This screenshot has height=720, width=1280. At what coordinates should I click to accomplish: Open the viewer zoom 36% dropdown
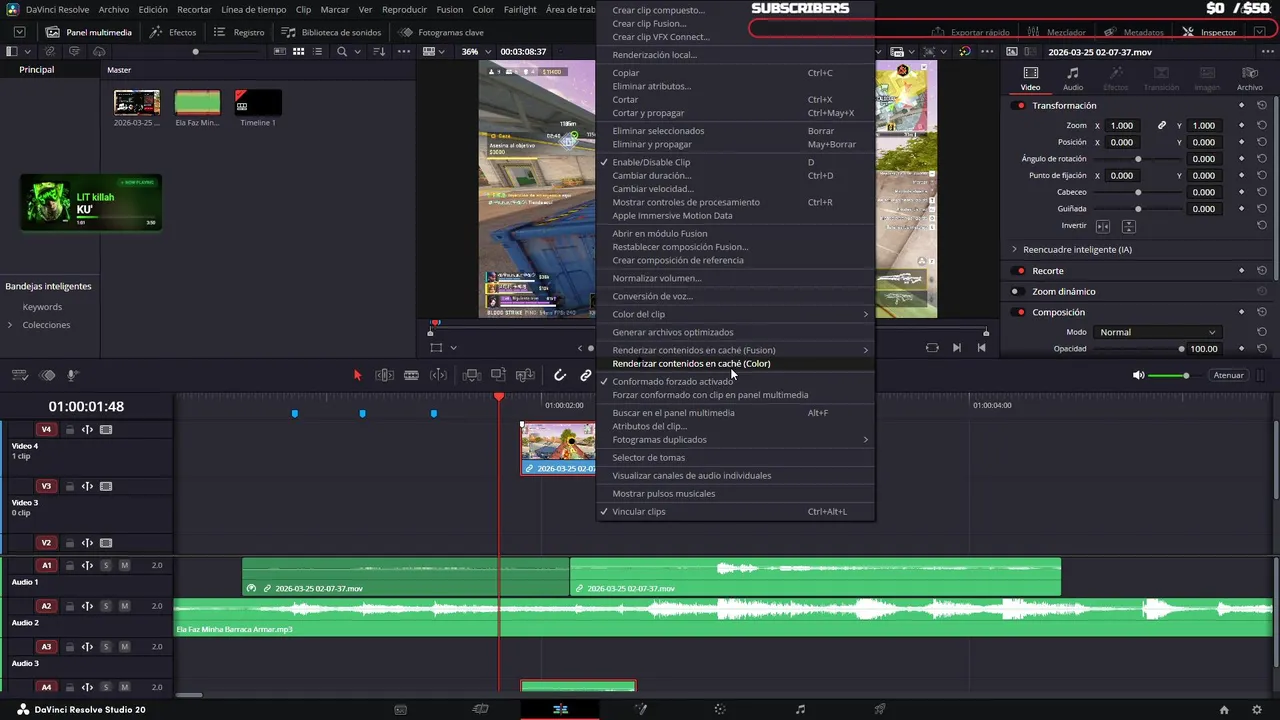pos(474,51)
